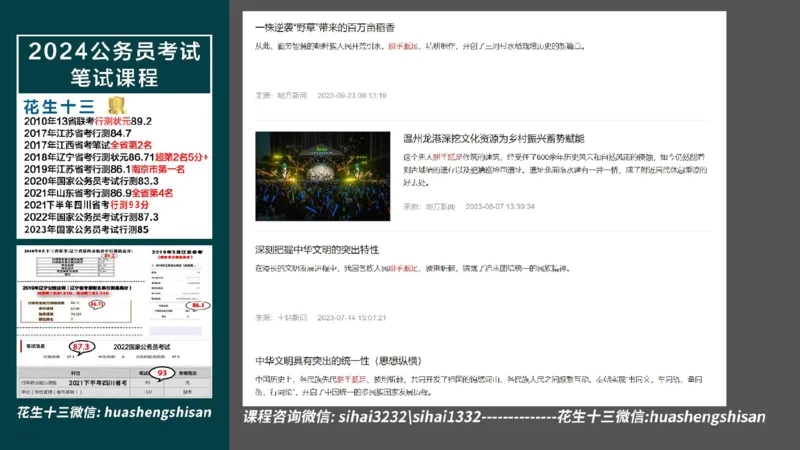Select line 2017年江苏省考行测84.7
800x450 pixels.
point(77,133)
